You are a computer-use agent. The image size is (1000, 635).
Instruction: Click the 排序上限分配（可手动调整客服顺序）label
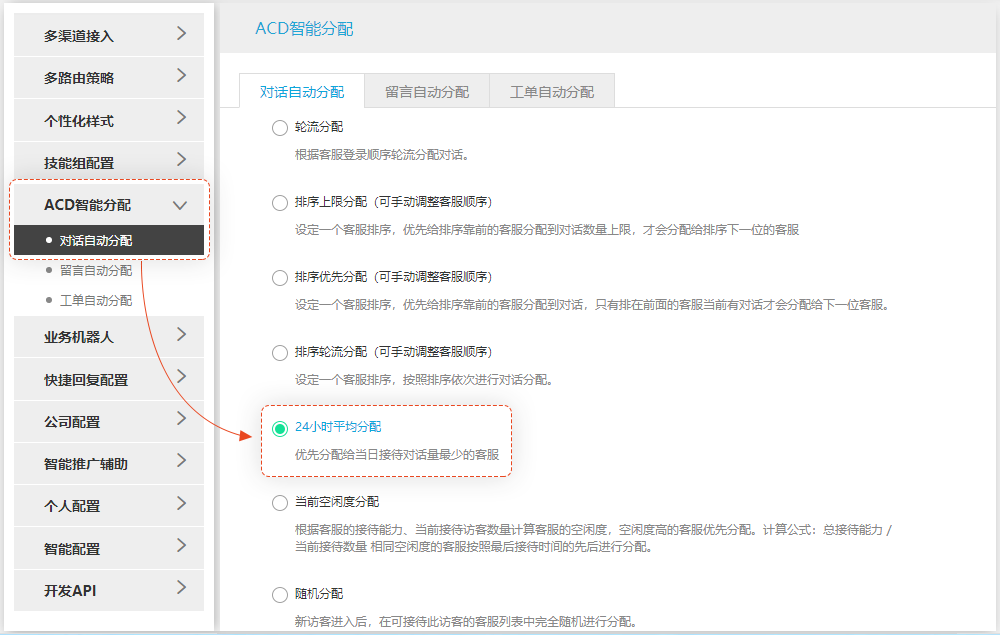393,201
